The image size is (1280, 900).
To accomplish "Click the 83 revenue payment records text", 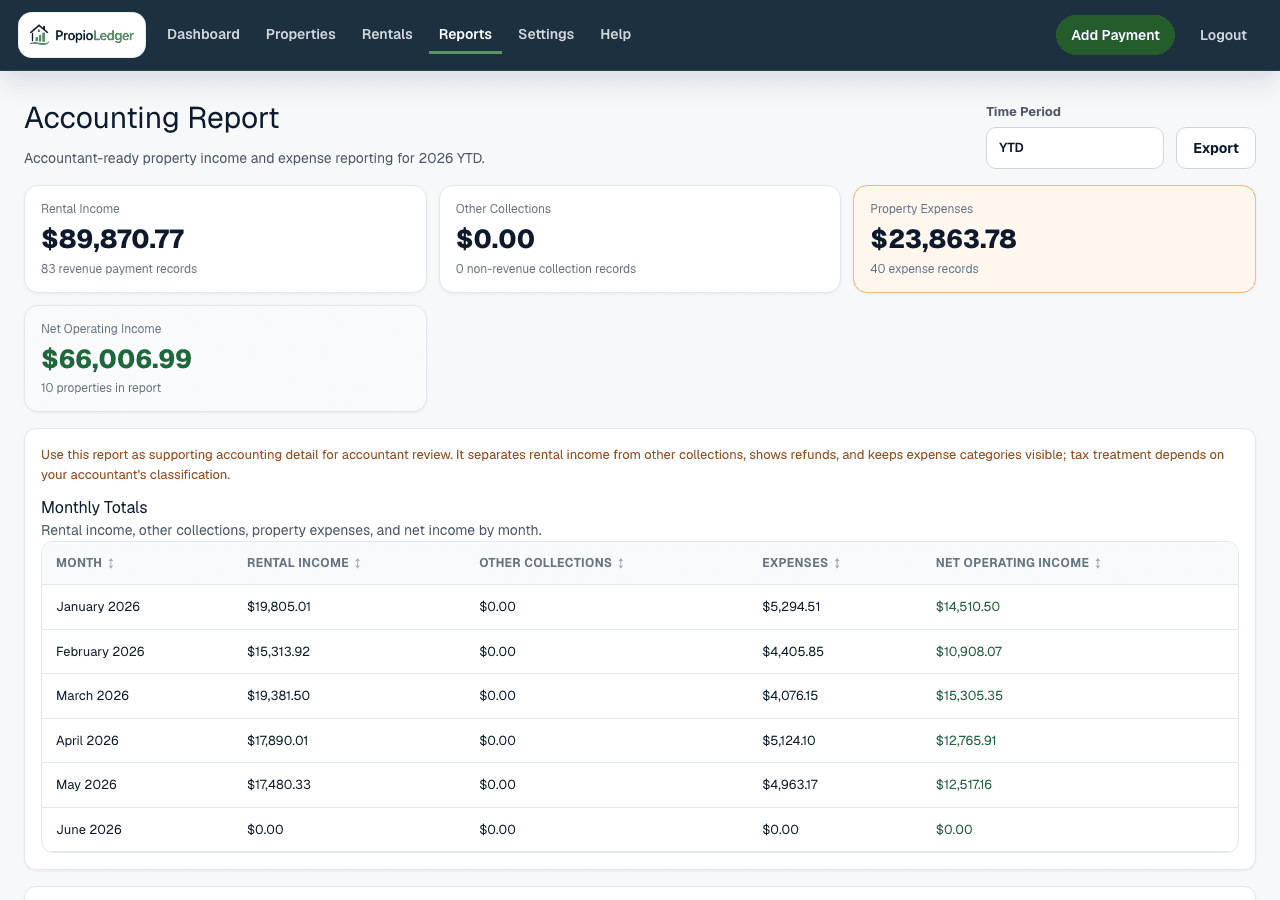I will [x=119, y=269].
